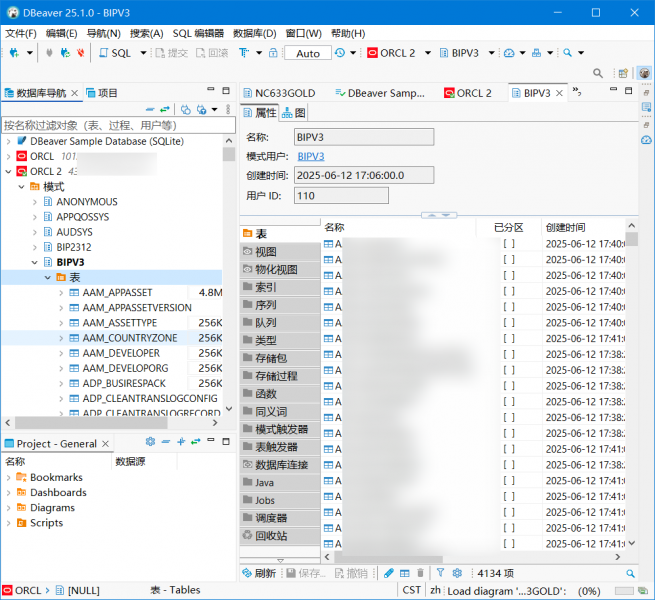Select 回收站 recycle bin category
The width and height of the screenshot is (655, 600).
pyautogui.click(x=280, y=536)
